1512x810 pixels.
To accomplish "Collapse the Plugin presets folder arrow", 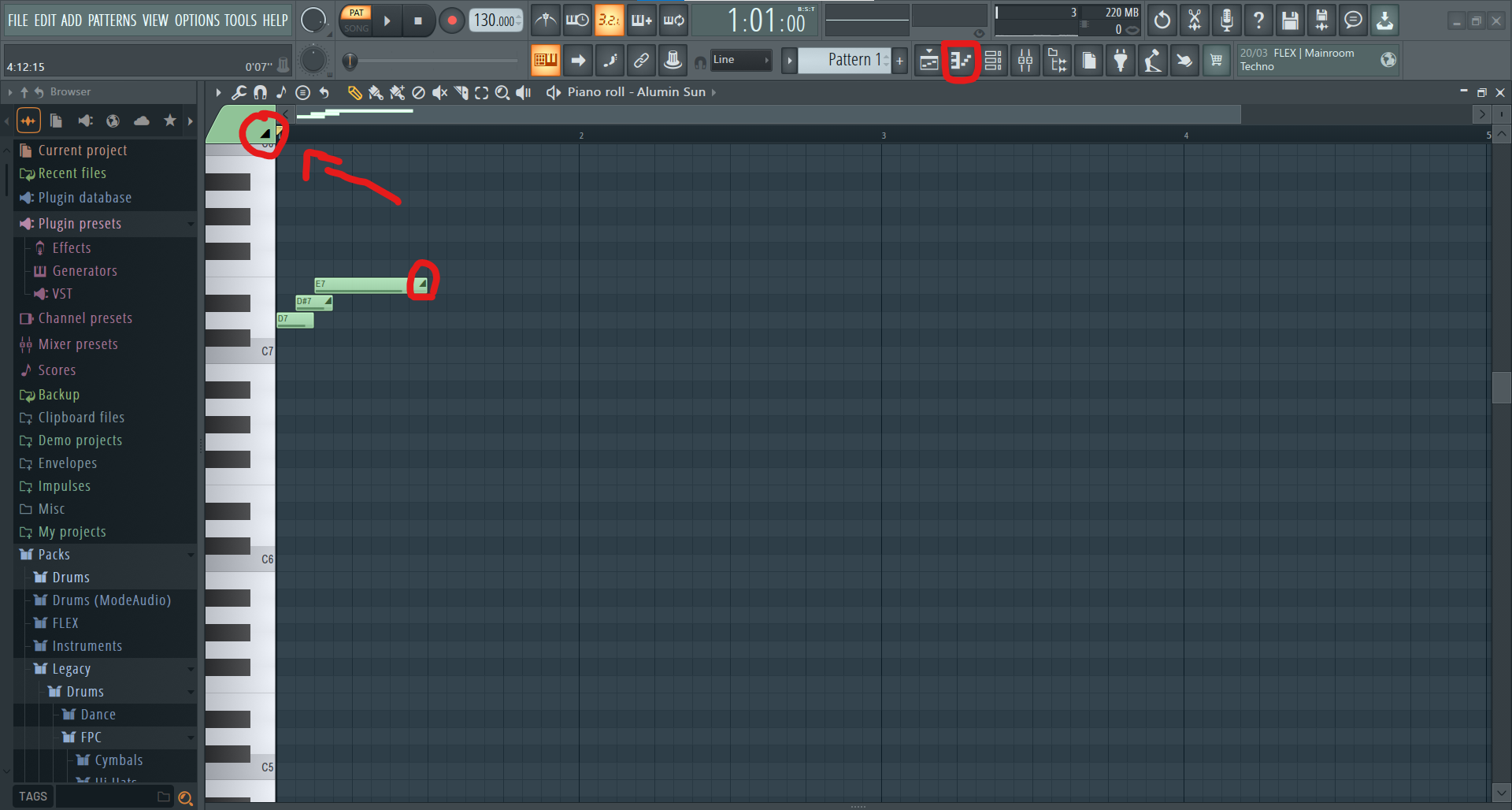I will point(191,224).
